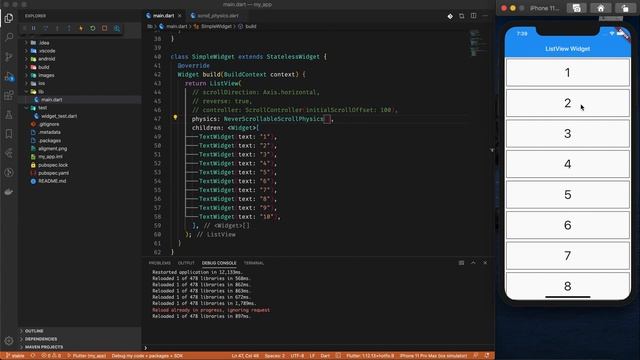Viewport: 640px width, 360px height.
Task: Clear the debug console panel icon
Action: click(x=461, y=263)
